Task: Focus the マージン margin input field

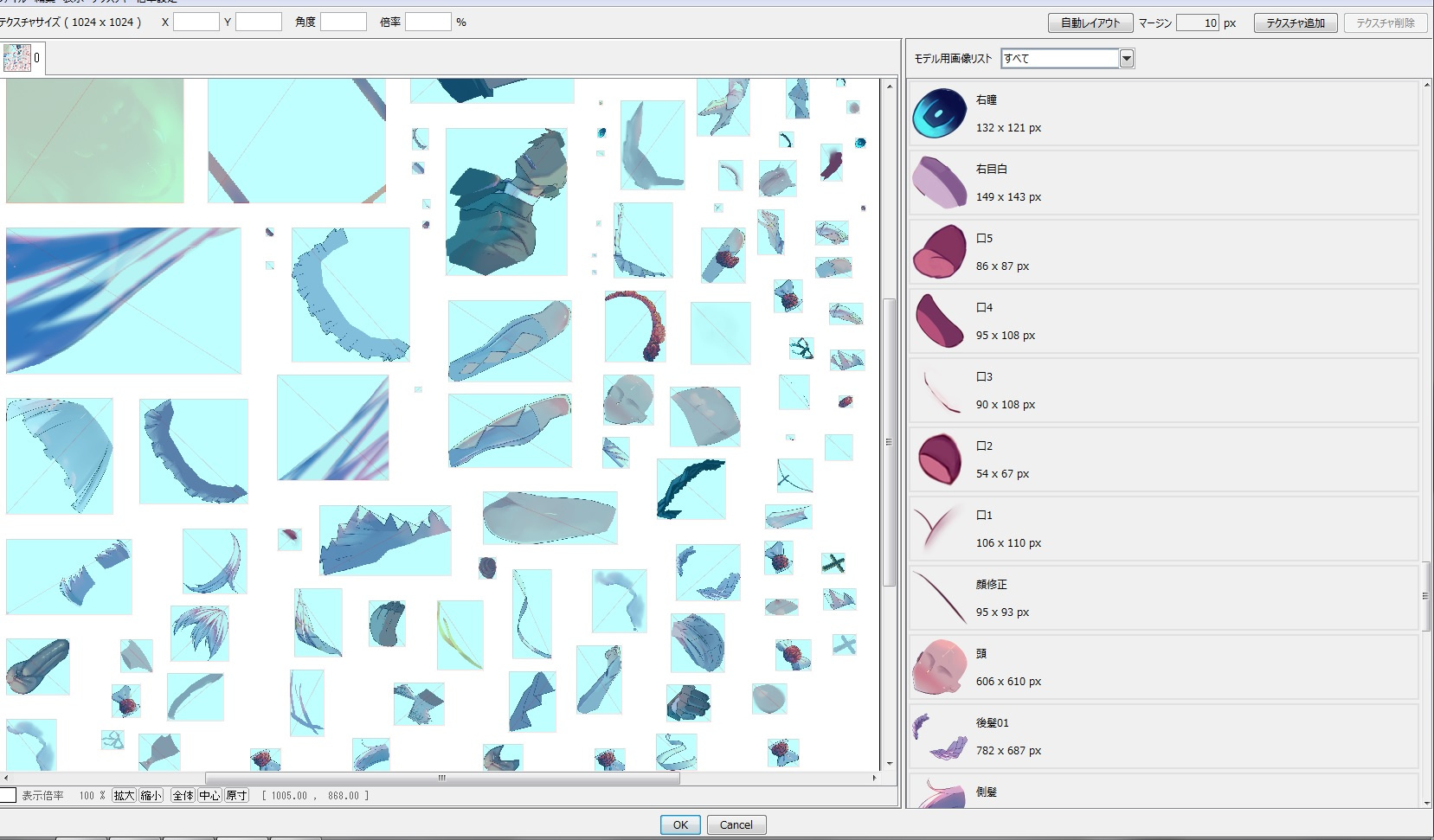Action: (1199, 22)
